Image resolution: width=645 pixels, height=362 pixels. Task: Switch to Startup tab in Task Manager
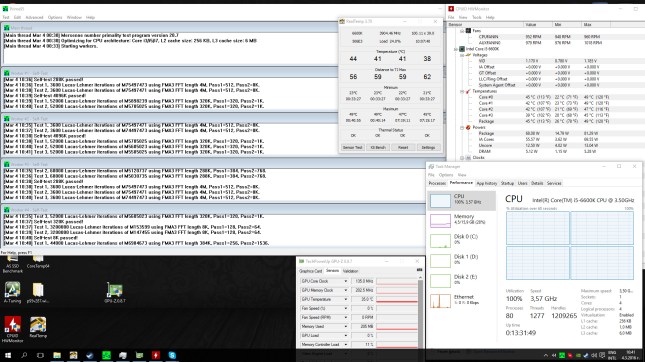(x=507, y=183)
